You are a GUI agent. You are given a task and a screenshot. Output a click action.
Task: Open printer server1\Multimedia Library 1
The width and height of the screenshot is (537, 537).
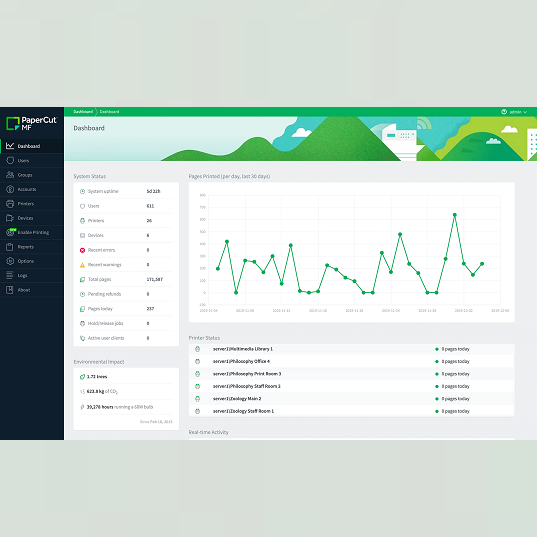[242, 349]
